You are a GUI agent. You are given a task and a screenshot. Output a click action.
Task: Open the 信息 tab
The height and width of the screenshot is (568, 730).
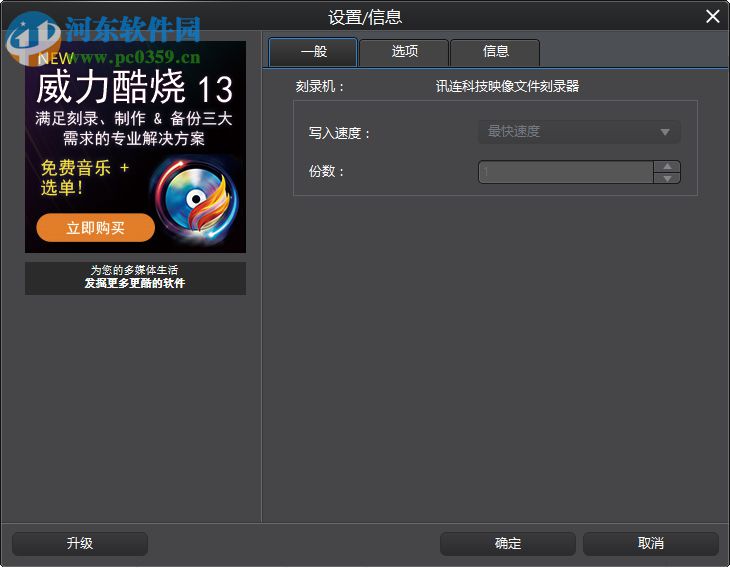495,52
